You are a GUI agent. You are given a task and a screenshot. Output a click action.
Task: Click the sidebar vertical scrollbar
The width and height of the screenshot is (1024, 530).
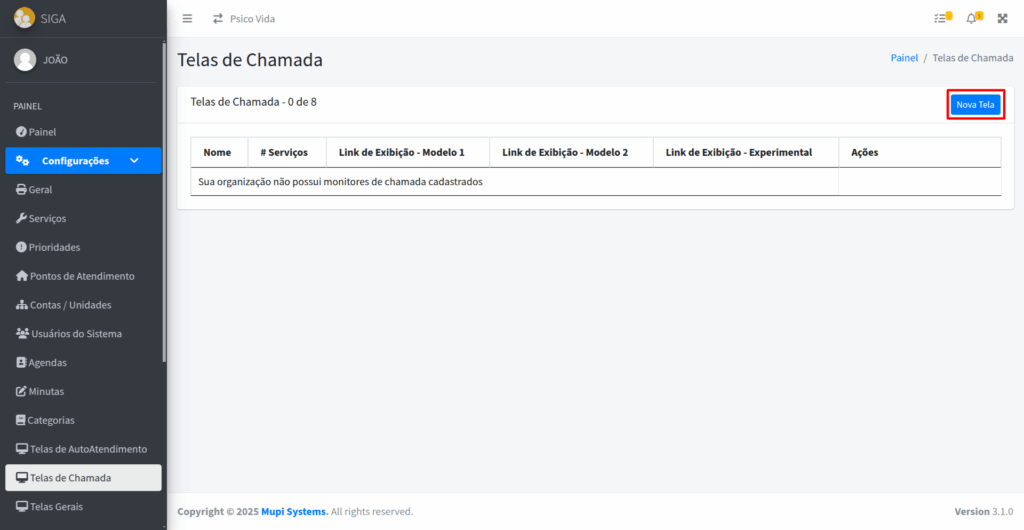[164, 202]
